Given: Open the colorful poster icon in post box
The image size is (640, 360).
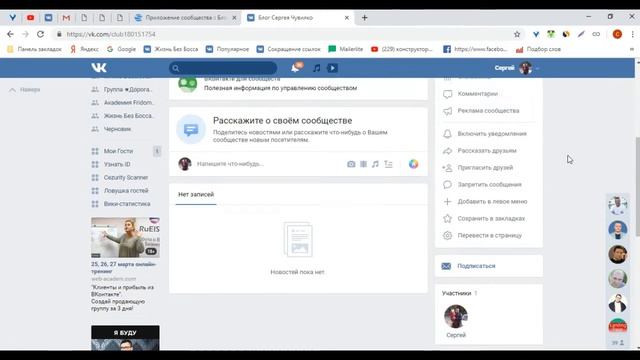Looking at the screenshot, I should pos(413,164).
